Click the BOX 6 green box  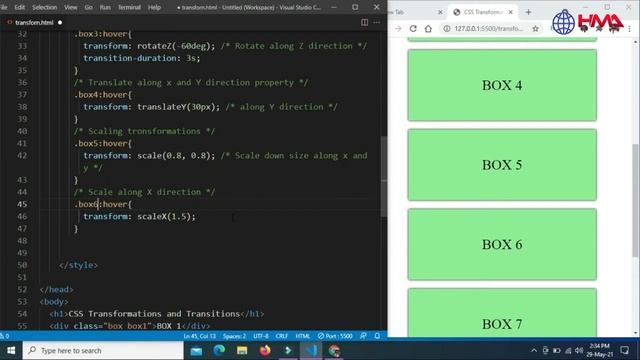tap(502, 244)
